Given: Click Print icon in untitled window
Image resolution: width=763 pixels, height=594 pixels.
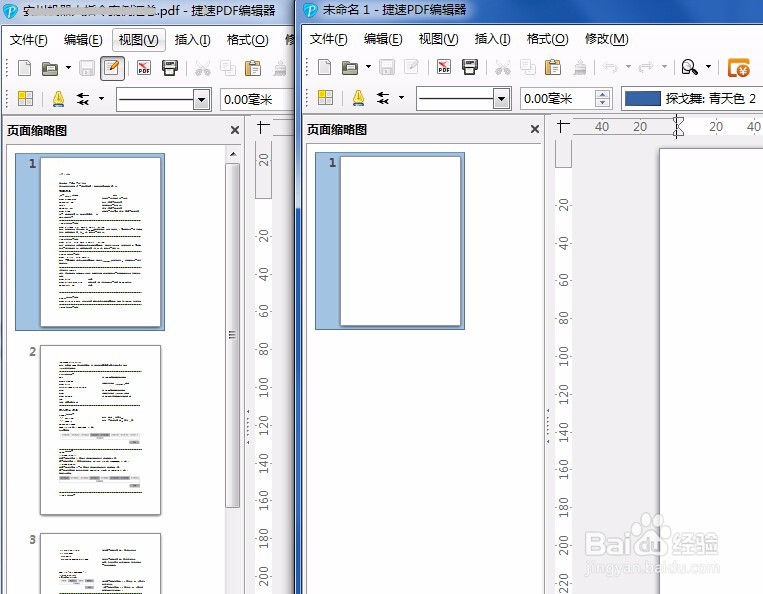Looking at the screenshot, I should click(470, 67).
